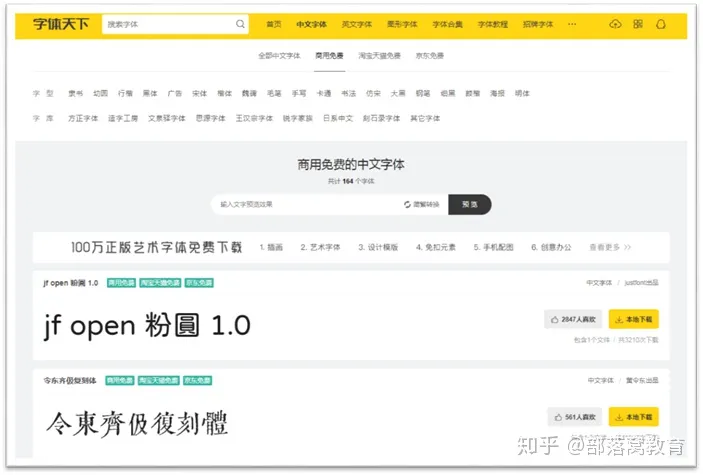703x475 pixels.
Task: Filter by 钢笔 font type
Action: click(x=423, y=93)
